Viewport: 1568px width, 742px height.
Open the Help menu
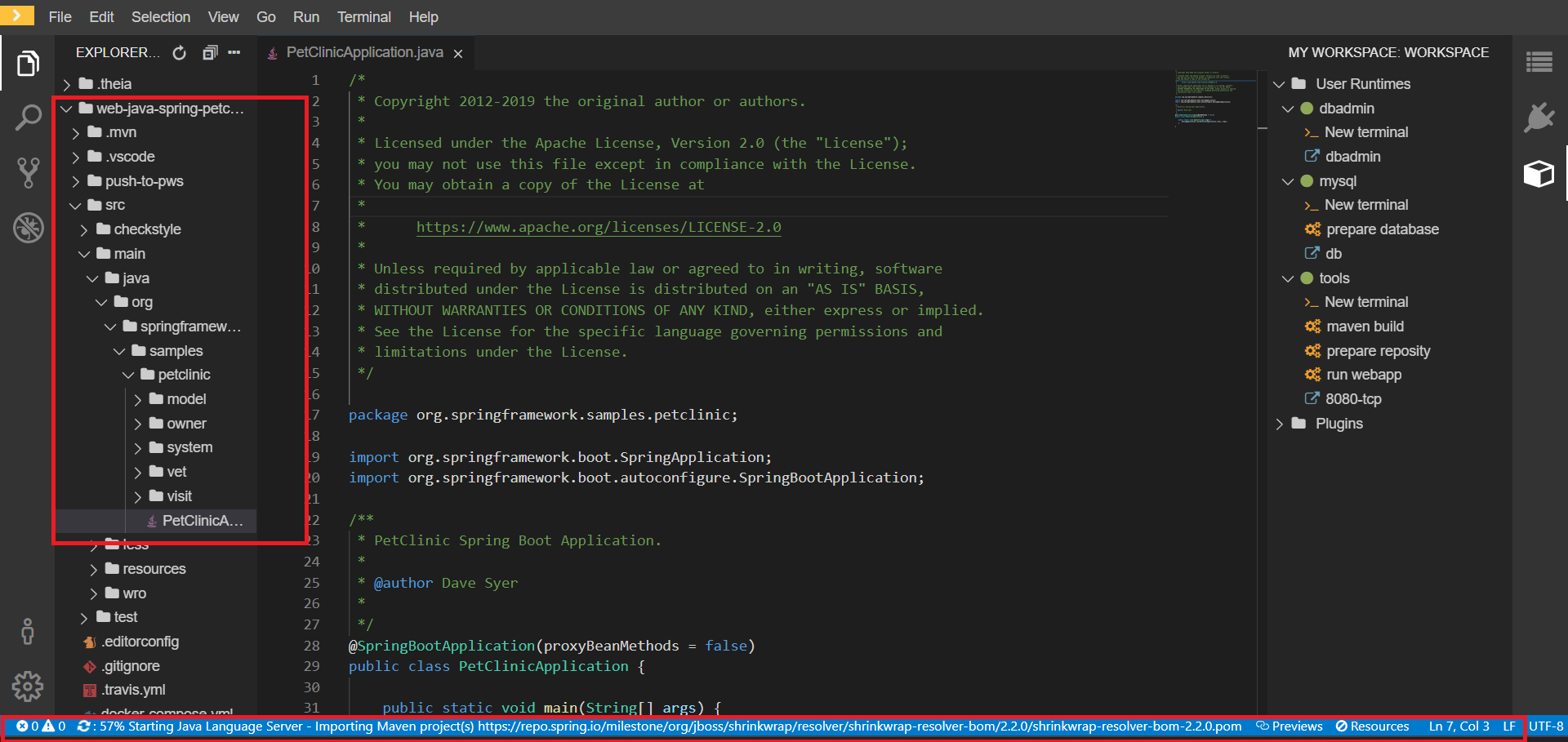[x=423, y=17]
